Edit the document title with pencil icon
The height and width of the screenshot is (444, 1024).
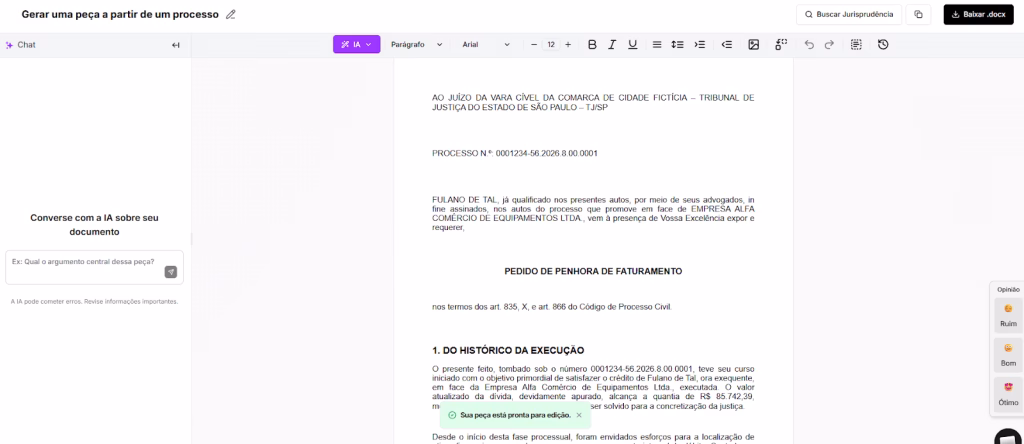(231, 14)
